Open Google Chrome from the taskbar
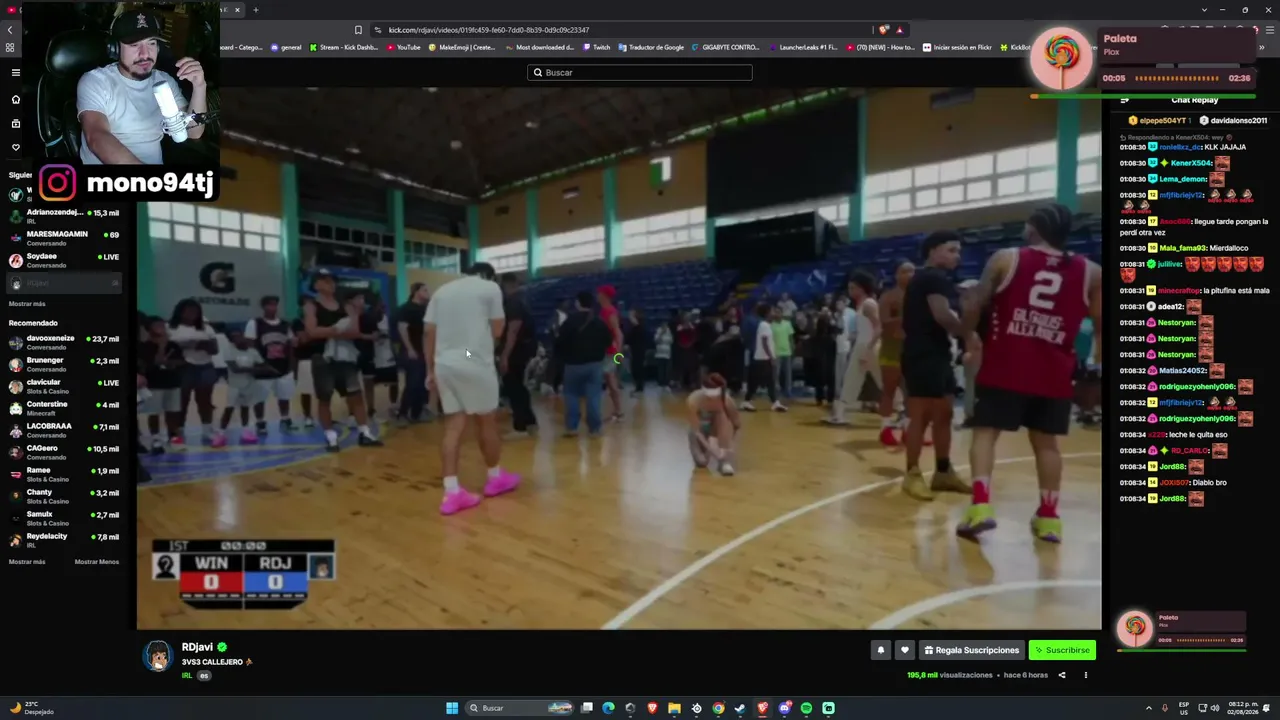The image size is (1280, 720). [718, 708]
